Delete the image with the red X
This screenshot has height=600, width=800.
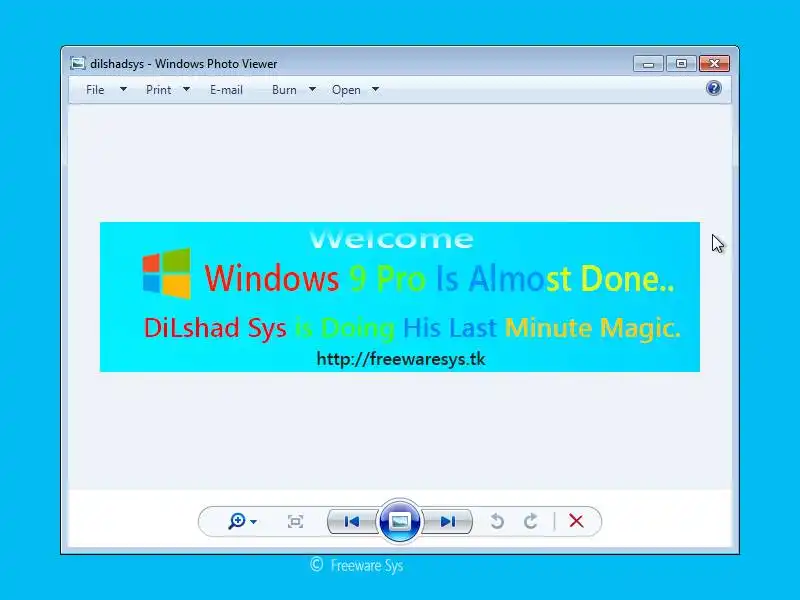tap(577, 521)
